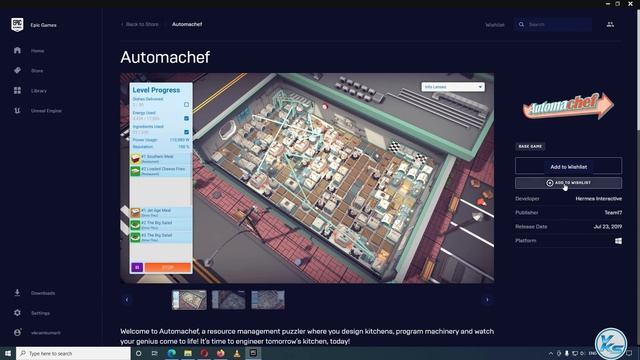
Task: Select the third screenshot thumbnail
Action: click(x=268, y=300)
